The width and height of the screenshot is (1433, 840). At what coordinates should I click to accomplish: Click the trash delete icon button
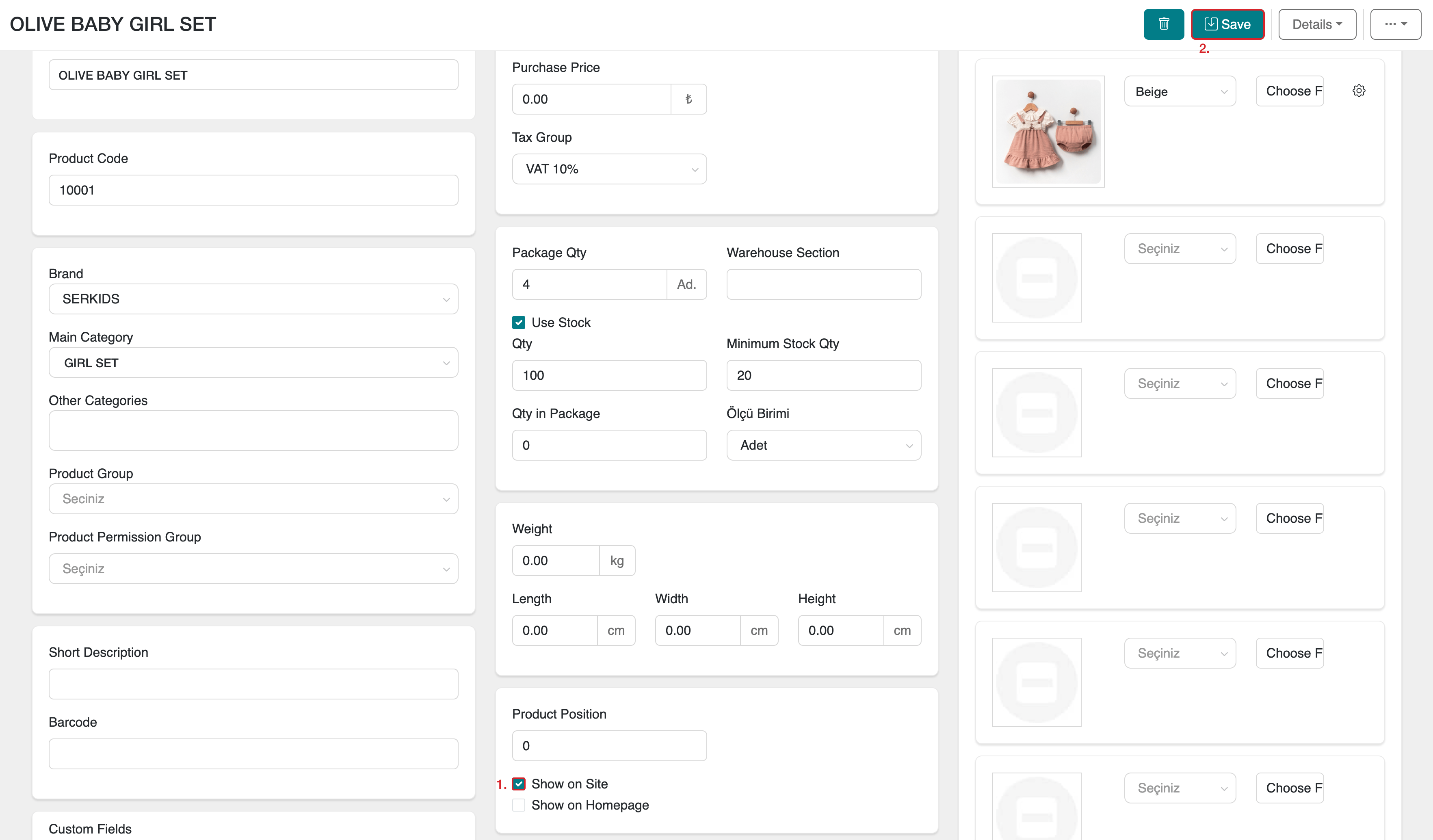coord(1163,24)
